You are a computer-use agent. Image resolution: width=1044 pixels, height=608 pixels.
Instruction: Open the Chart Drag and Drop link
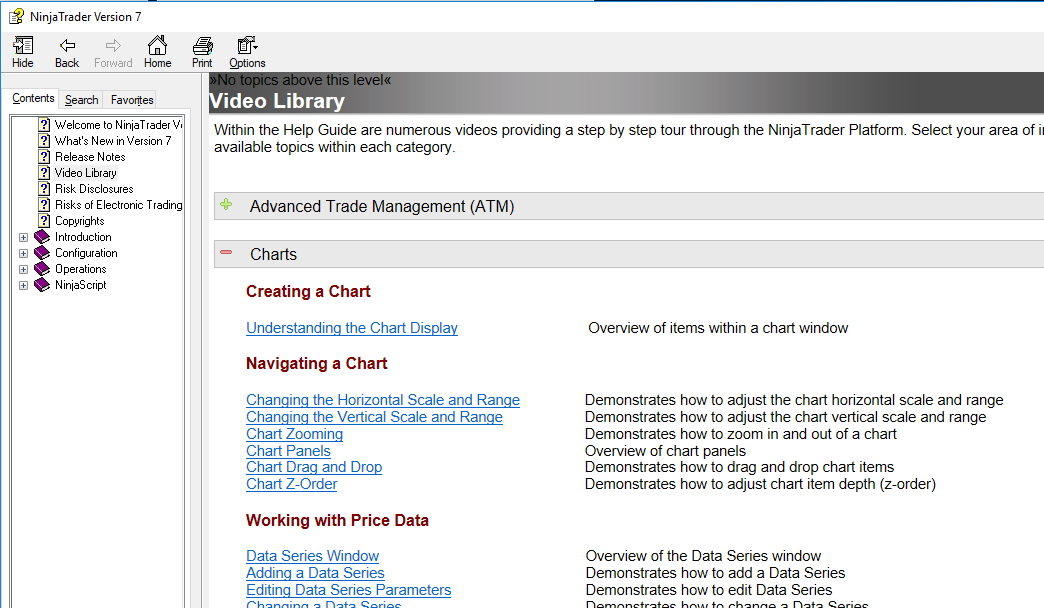[314, 467]
